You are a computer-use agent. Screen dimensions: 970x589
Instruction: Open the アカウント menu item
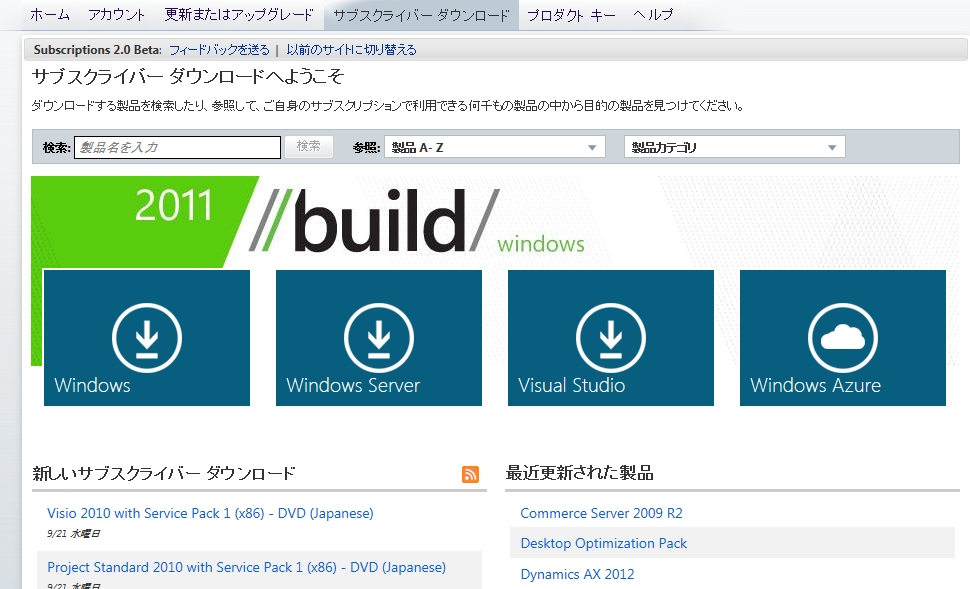point(116,14)
